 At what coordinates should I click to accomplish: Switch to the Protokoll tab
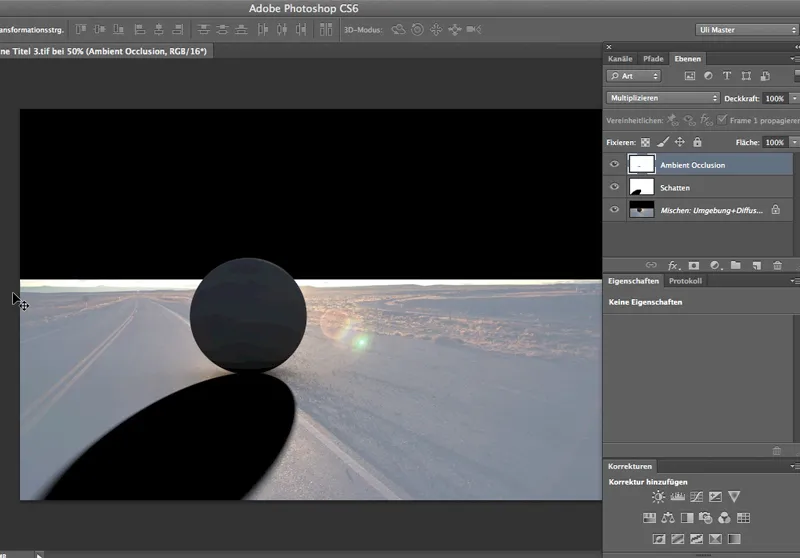tap(685, 281)
